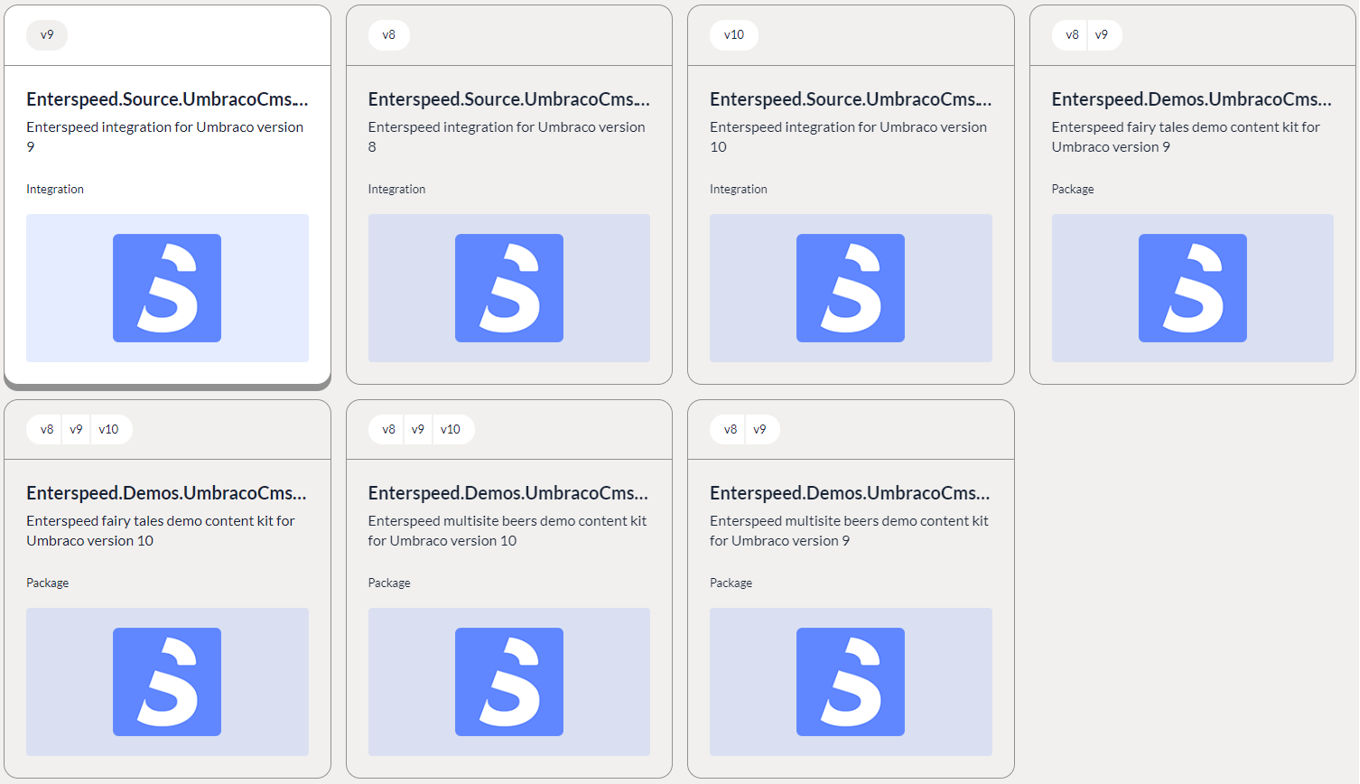Click v9 tag on multisite beers version 10 card
1360x784 pixels.
[418, 429]
